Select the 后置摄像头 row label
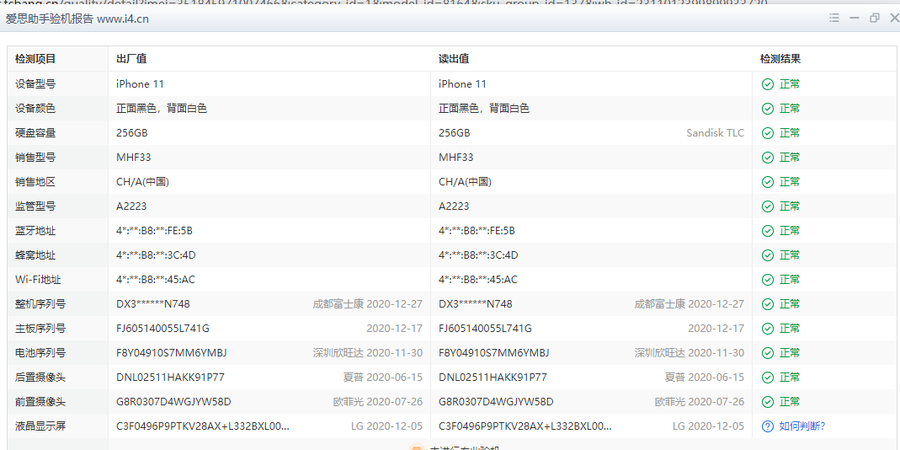Viewport: 900px width, 450px height. point(41,377)
